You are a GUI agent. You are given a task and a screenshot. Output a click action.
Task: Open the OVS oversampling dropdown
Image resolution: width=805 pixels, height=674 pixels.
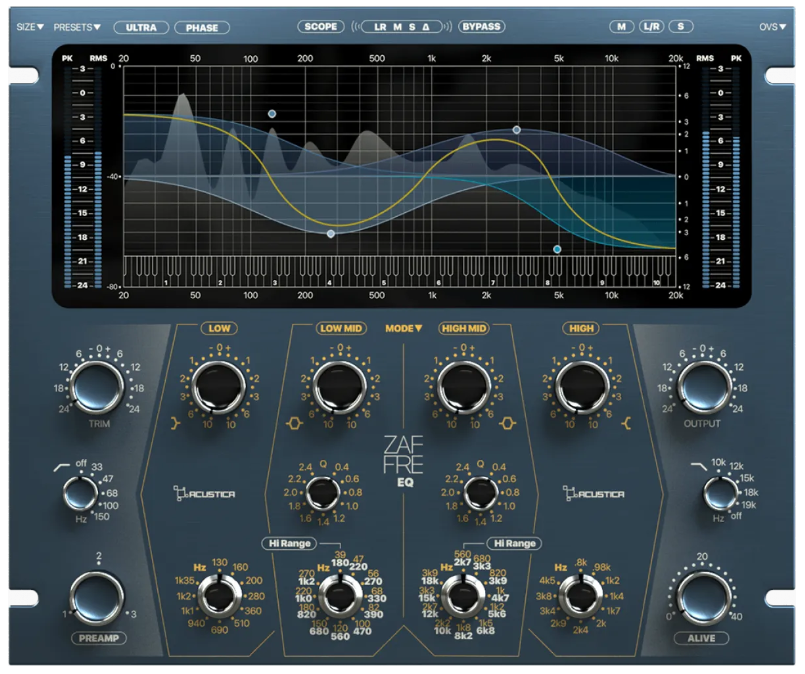point(773,27)
